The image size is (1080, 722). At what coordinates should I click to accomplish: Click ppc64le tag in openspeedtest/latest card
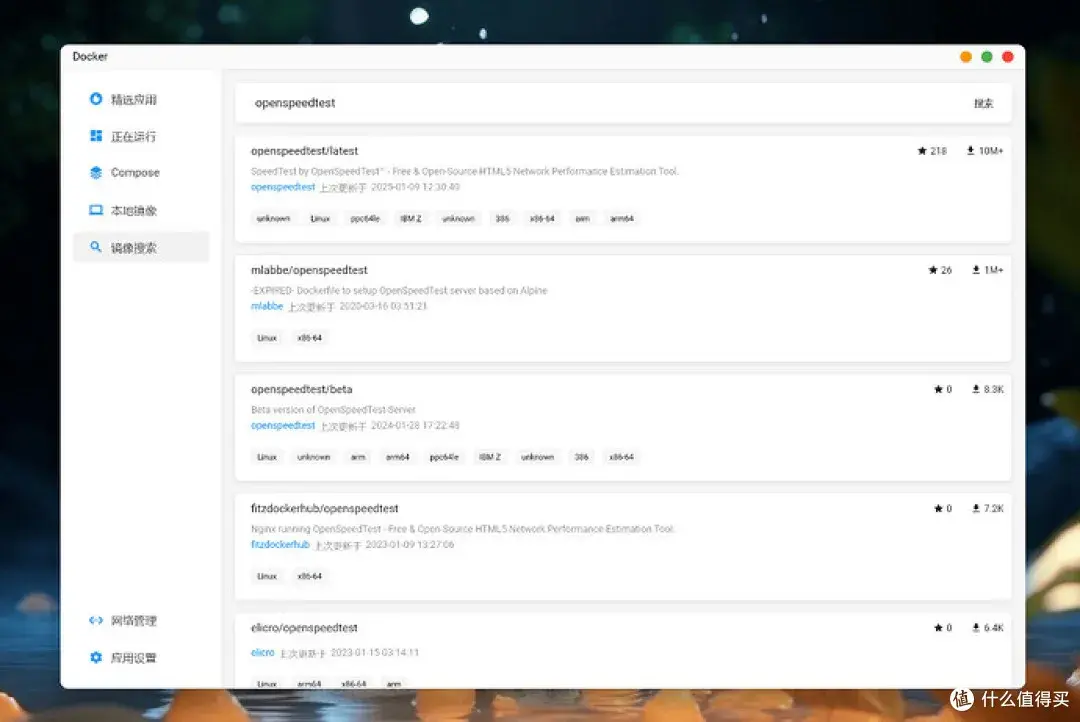click(x=365, y=218)
